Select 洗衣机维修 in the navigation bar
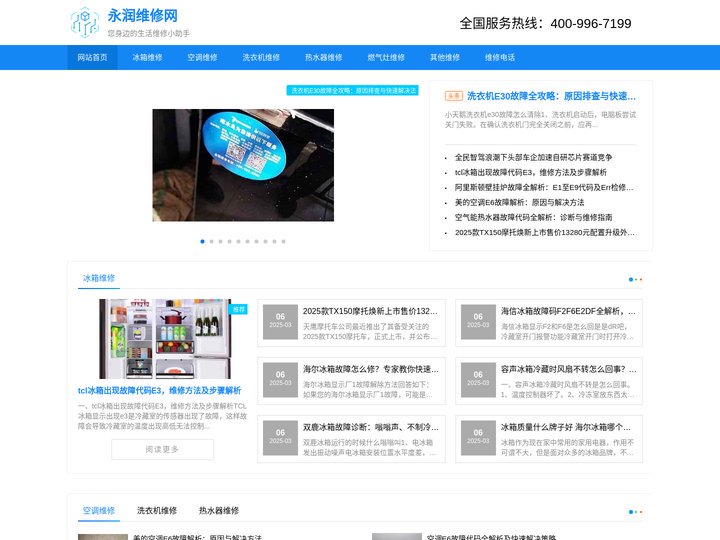This screenshot has width=720, height=540. 261,57
